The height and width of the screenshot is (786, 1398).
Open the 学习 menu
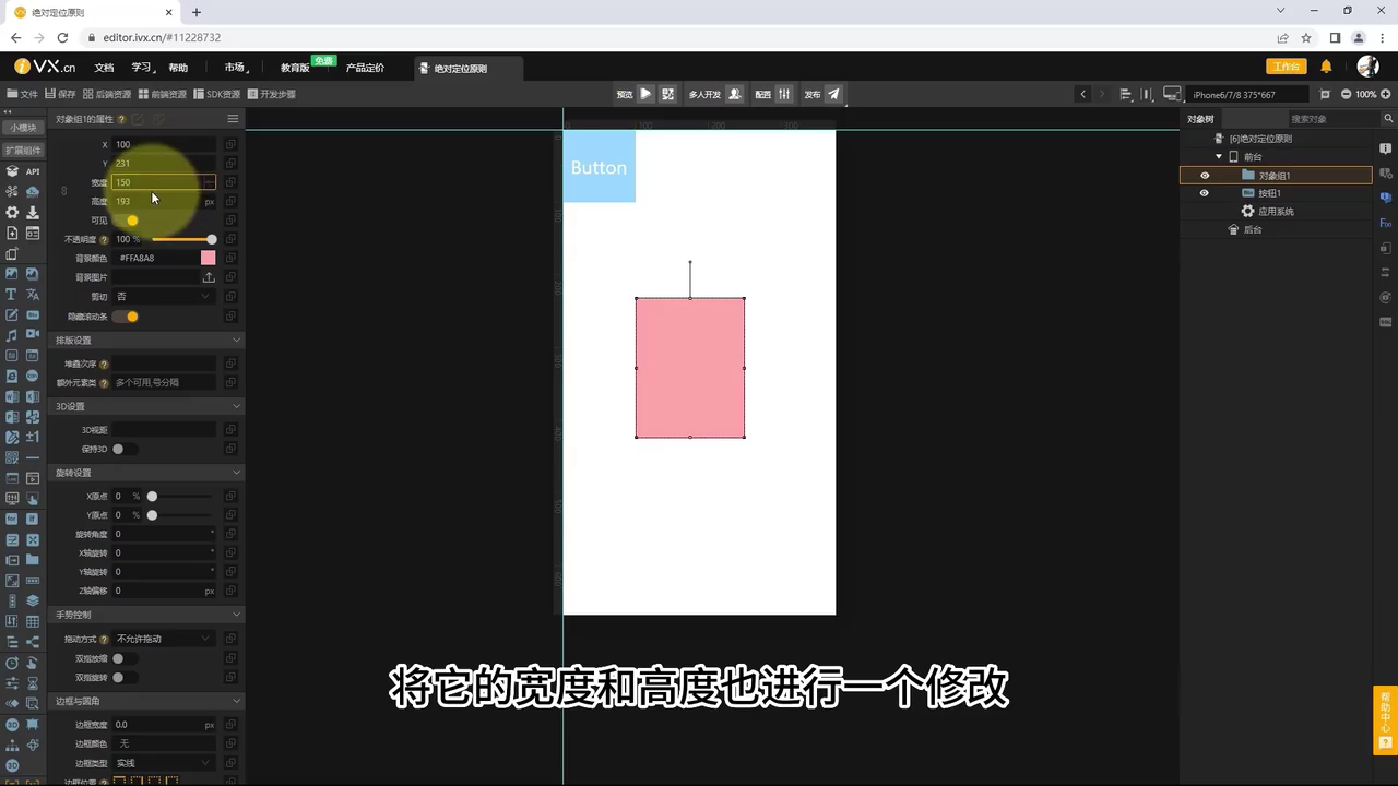point(142,68)
